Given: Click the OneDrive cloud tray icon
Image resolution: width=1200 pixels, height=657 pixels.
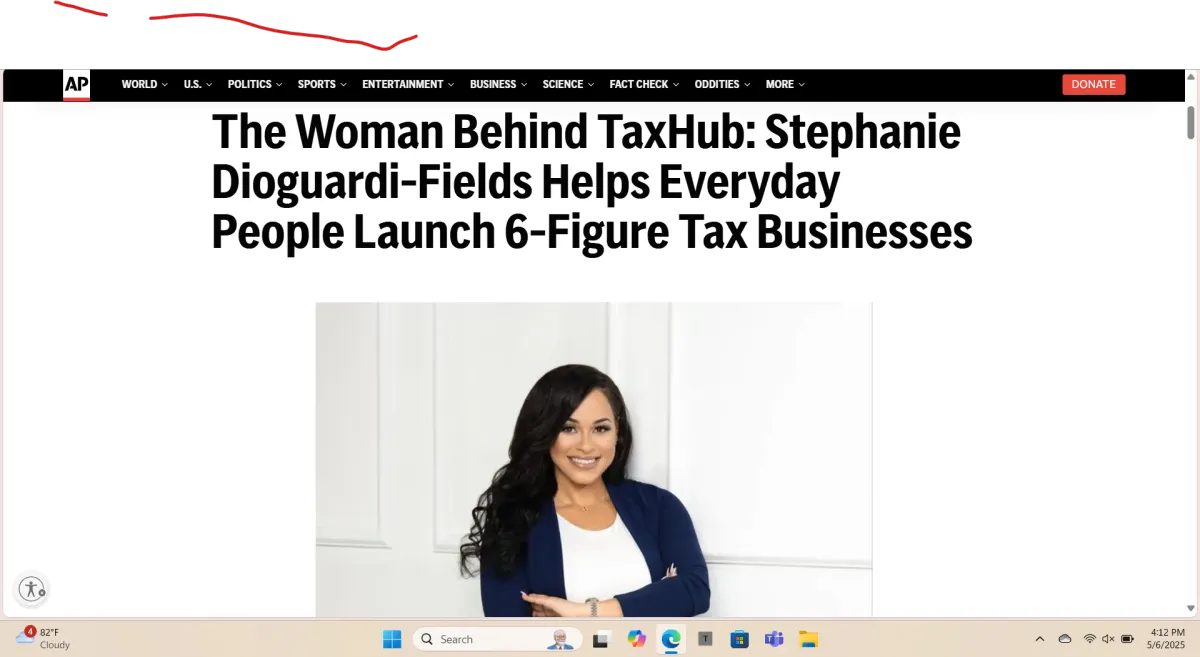Looking at the screenshot, I should [1065, 639].
